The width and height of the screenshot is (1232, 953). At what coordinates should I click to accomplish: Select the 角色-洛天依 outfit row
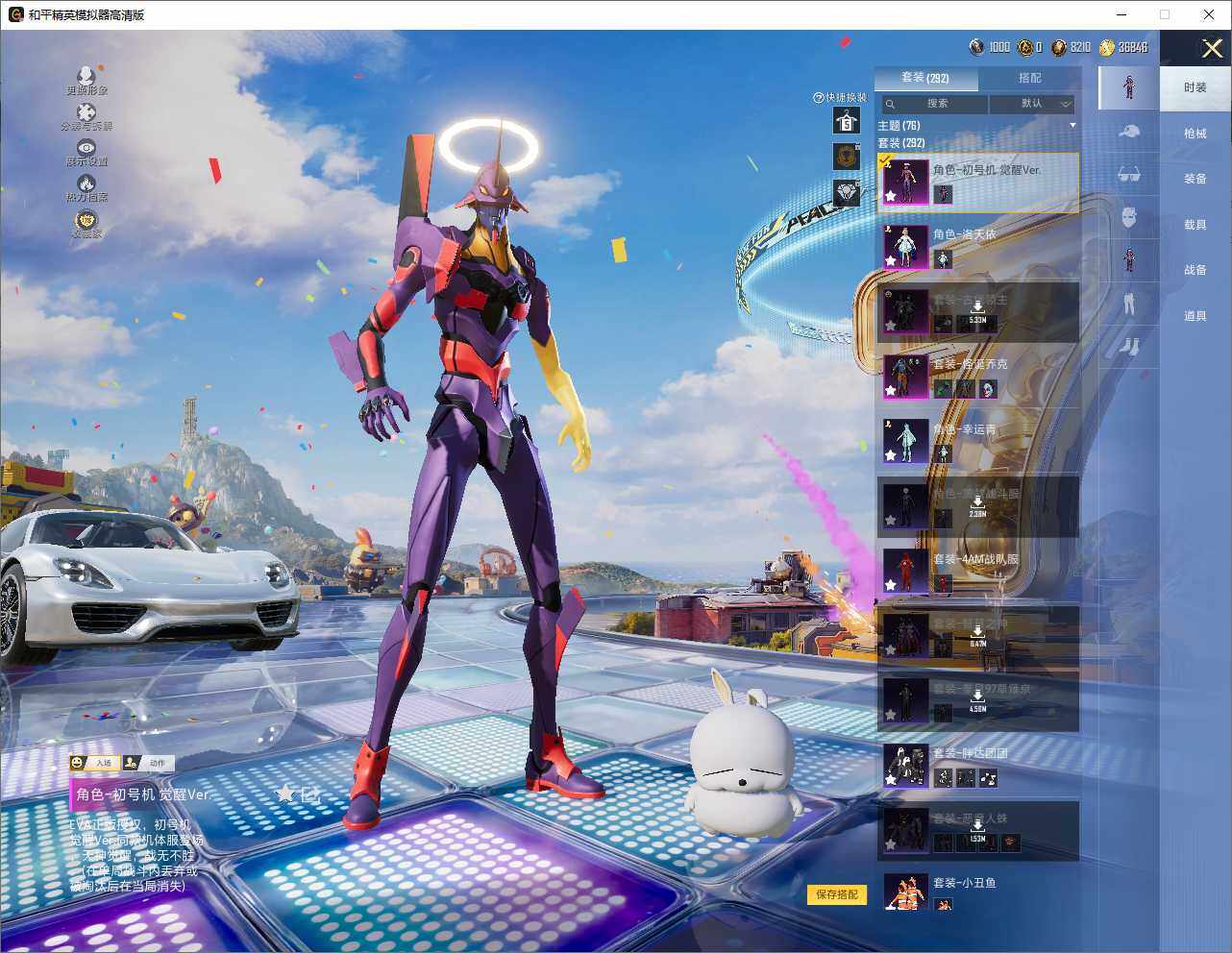tap(978, 247)
